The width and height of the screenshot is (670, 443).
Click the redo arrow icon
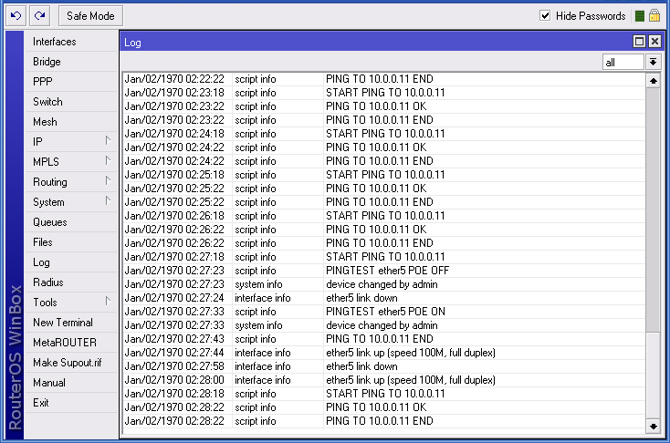pos(39,16)
